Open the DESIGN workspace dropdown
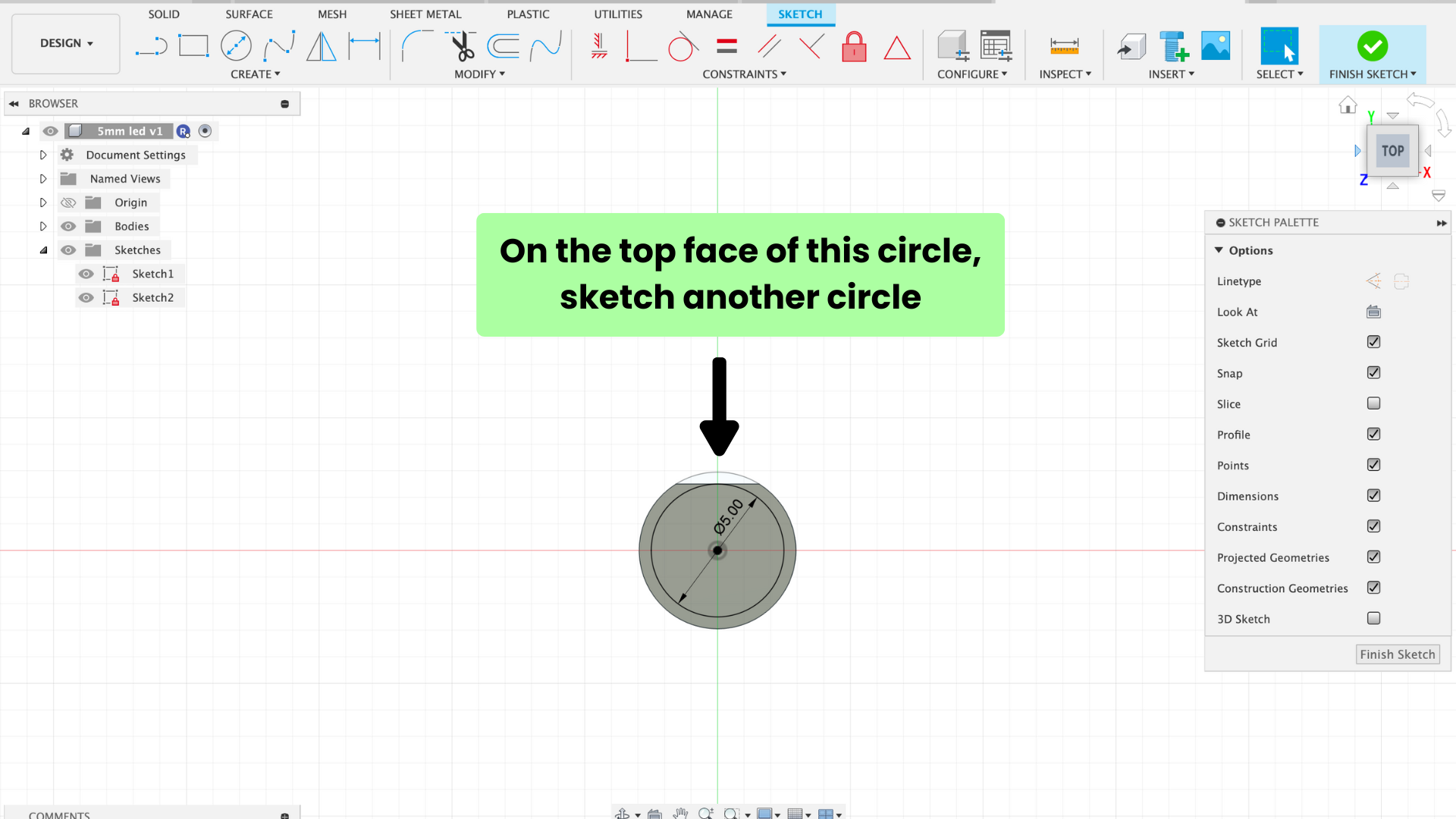Viewport: 1456px width, 819px height. [x=66, y=43]
